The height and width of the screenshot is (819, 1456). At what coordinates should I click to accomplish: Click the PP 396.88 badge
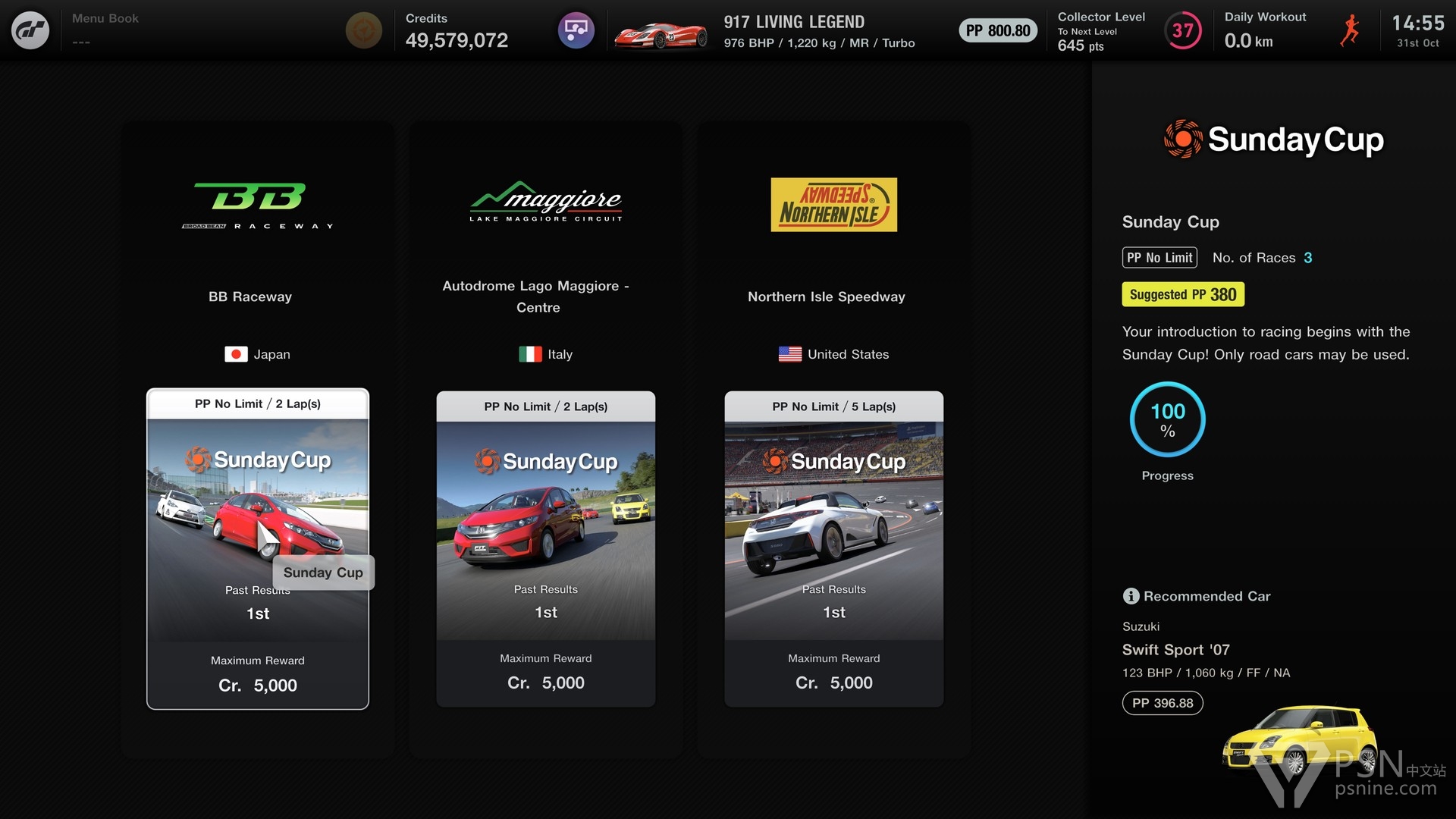1163,703
